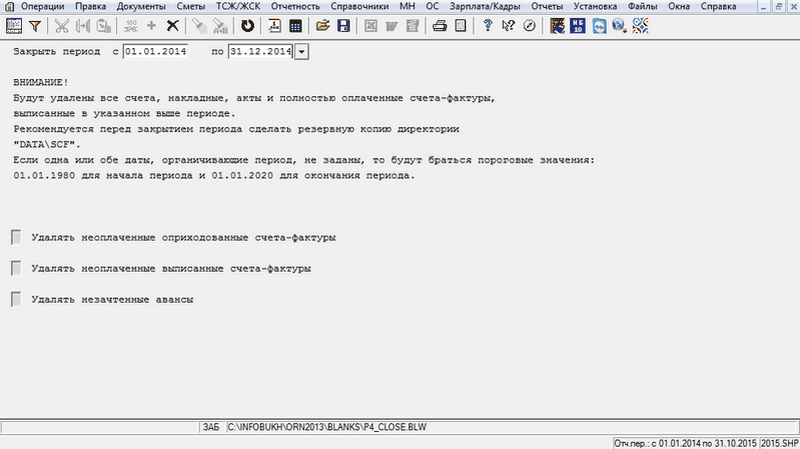800x449 pixels.
Task: Click the application icon left of Операции
Action: coord(9,7)
